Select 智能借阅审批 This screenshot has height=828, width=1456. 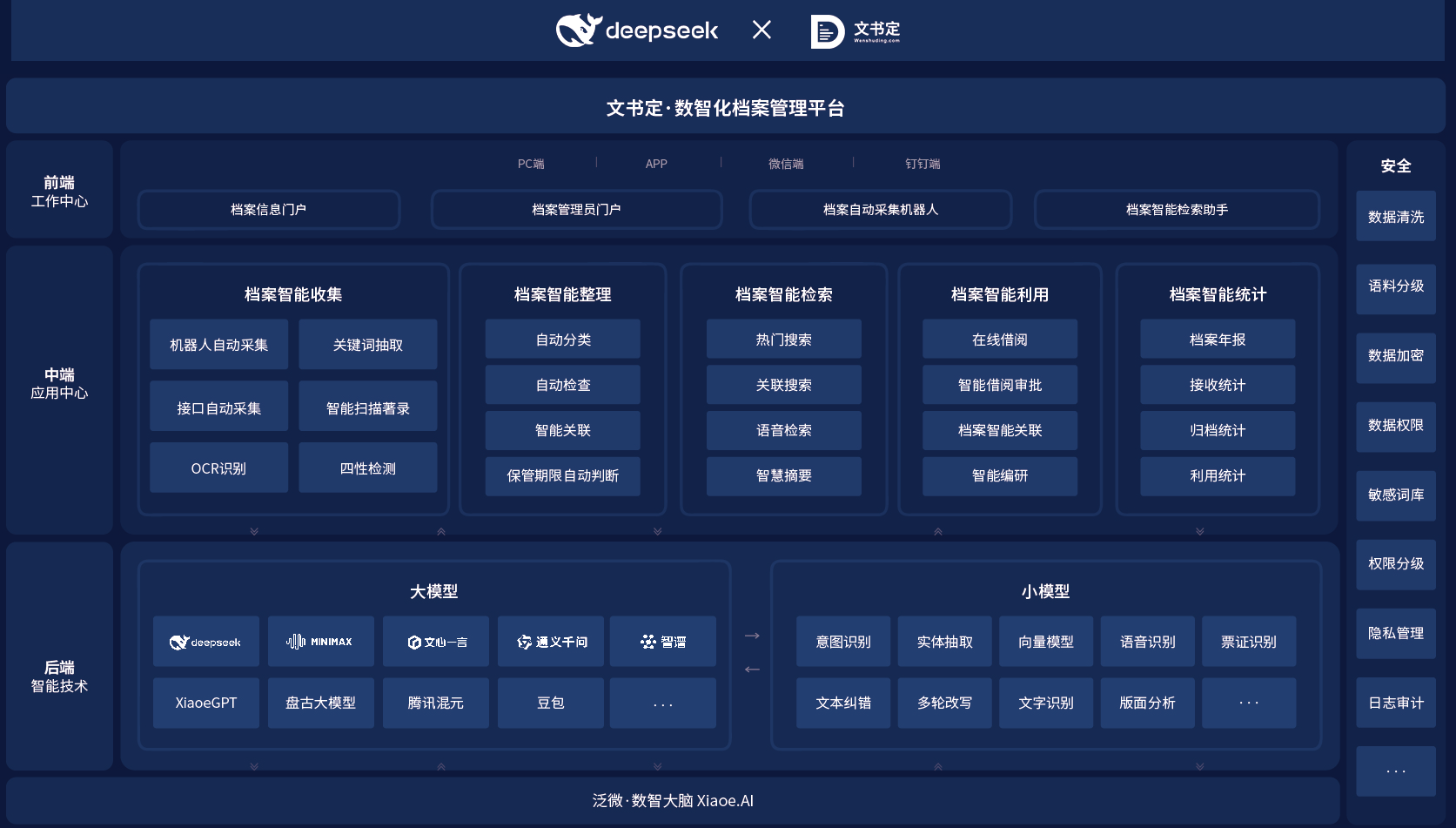(x=1000, y=385)
